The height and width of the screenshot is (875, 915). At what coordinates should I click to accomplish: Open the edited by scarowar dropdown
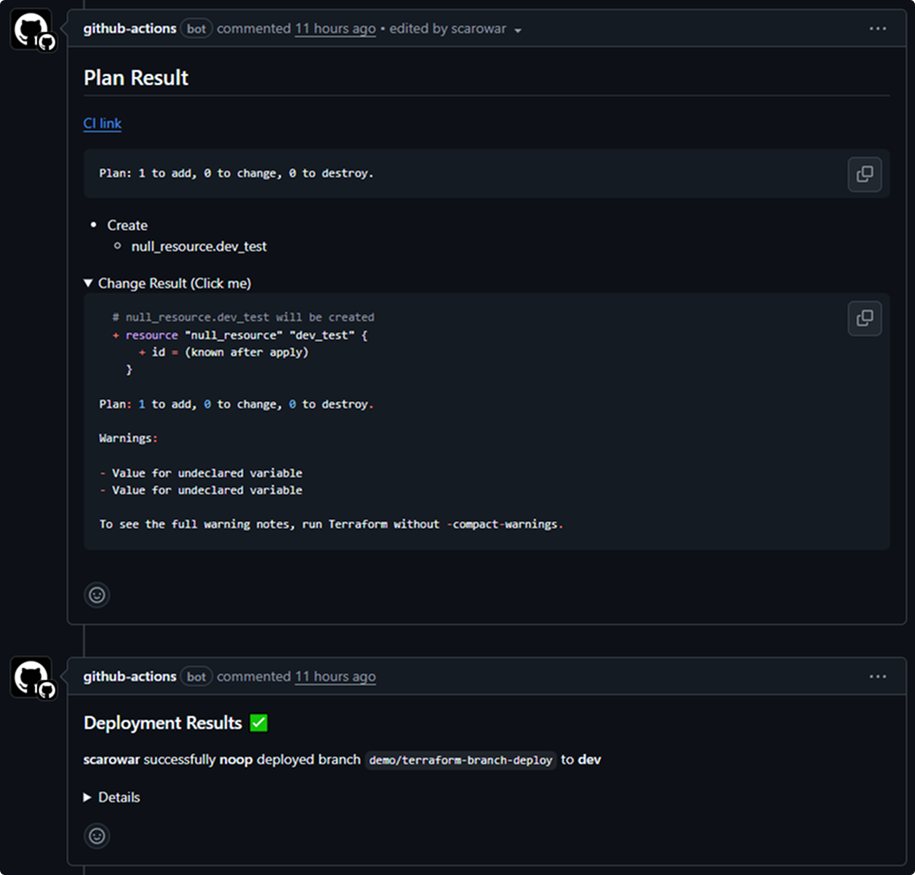[x=455, y=29]
